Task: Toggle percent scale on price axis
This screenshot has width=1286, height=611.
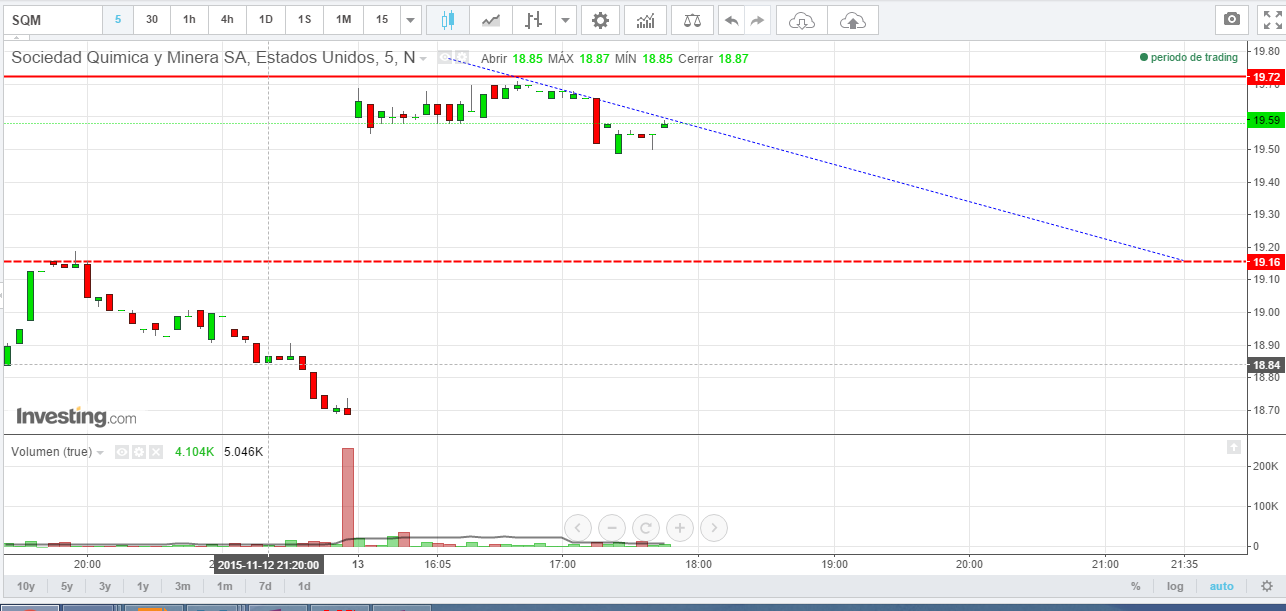Action: [1135, 586]
